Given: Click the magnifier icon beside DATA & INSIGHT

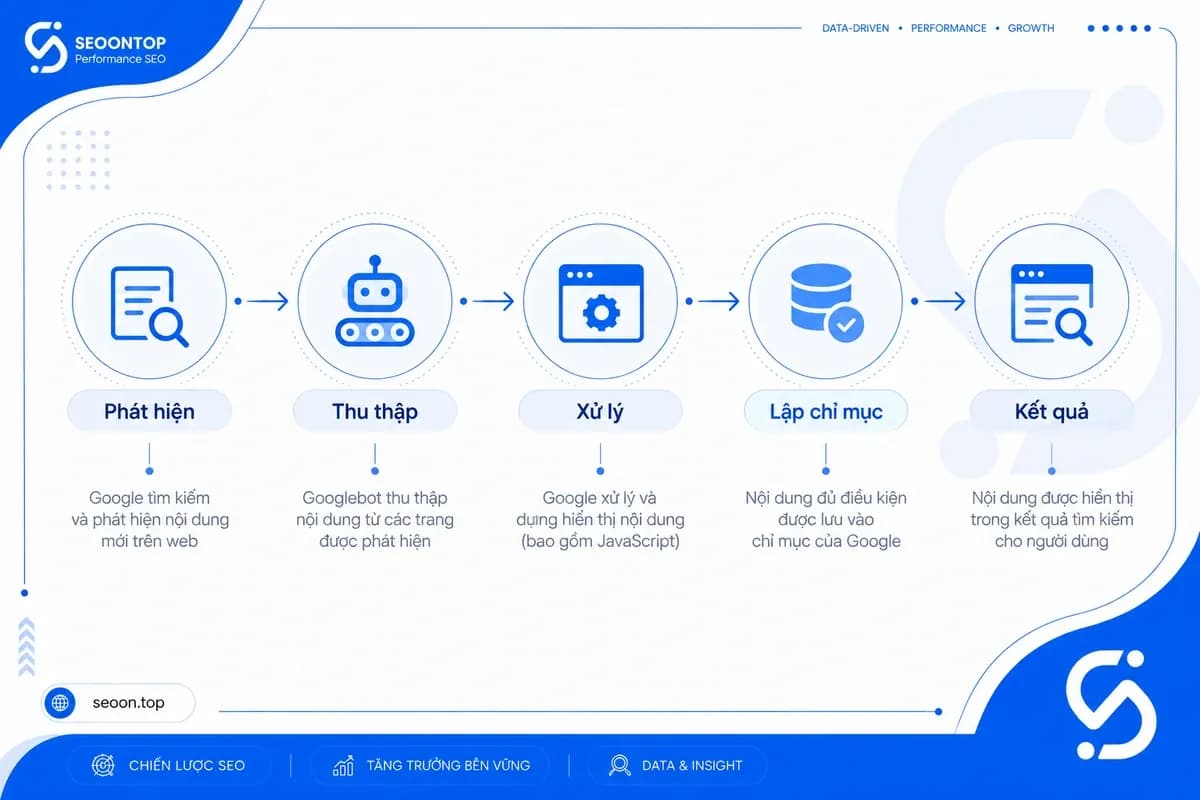Looking at the screenshot, I should 619,766.
